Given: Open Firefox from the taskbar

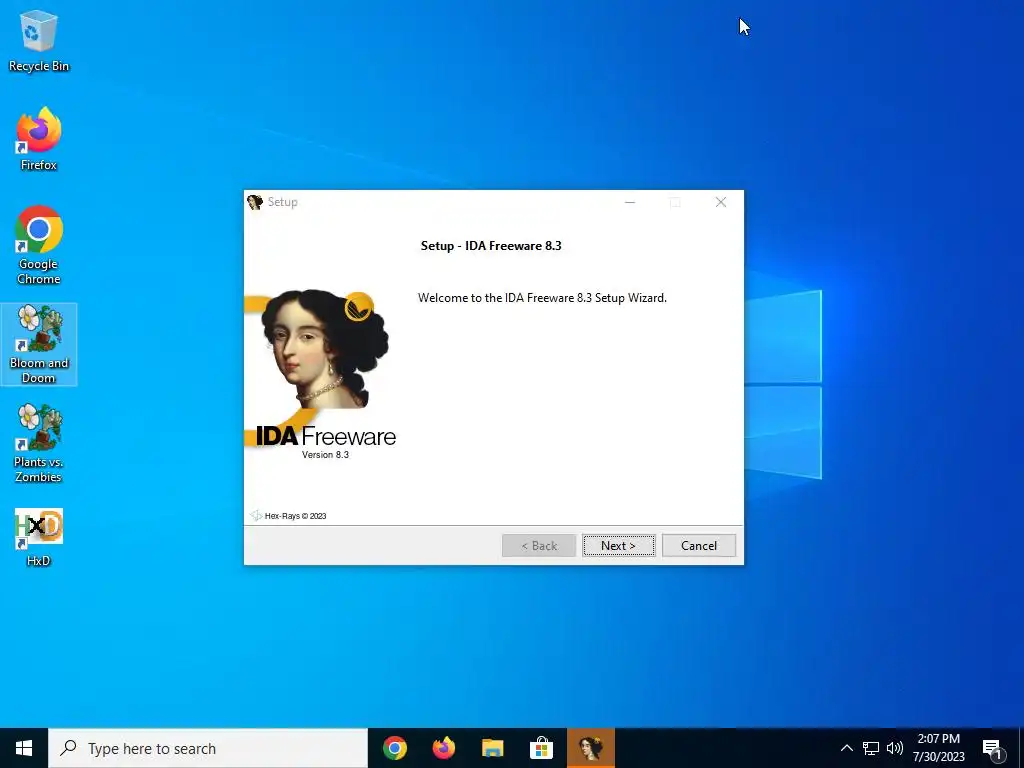Looking at the screenshot, I should [x=444, y=748].
